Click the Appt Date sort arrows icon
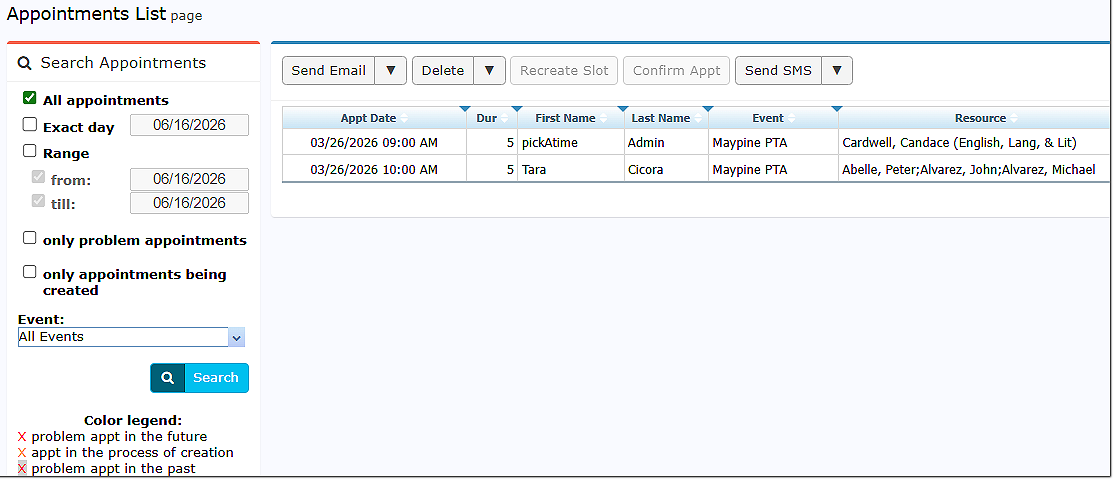The height and width of the screenshot is (480, 1114). pos(404,119)
